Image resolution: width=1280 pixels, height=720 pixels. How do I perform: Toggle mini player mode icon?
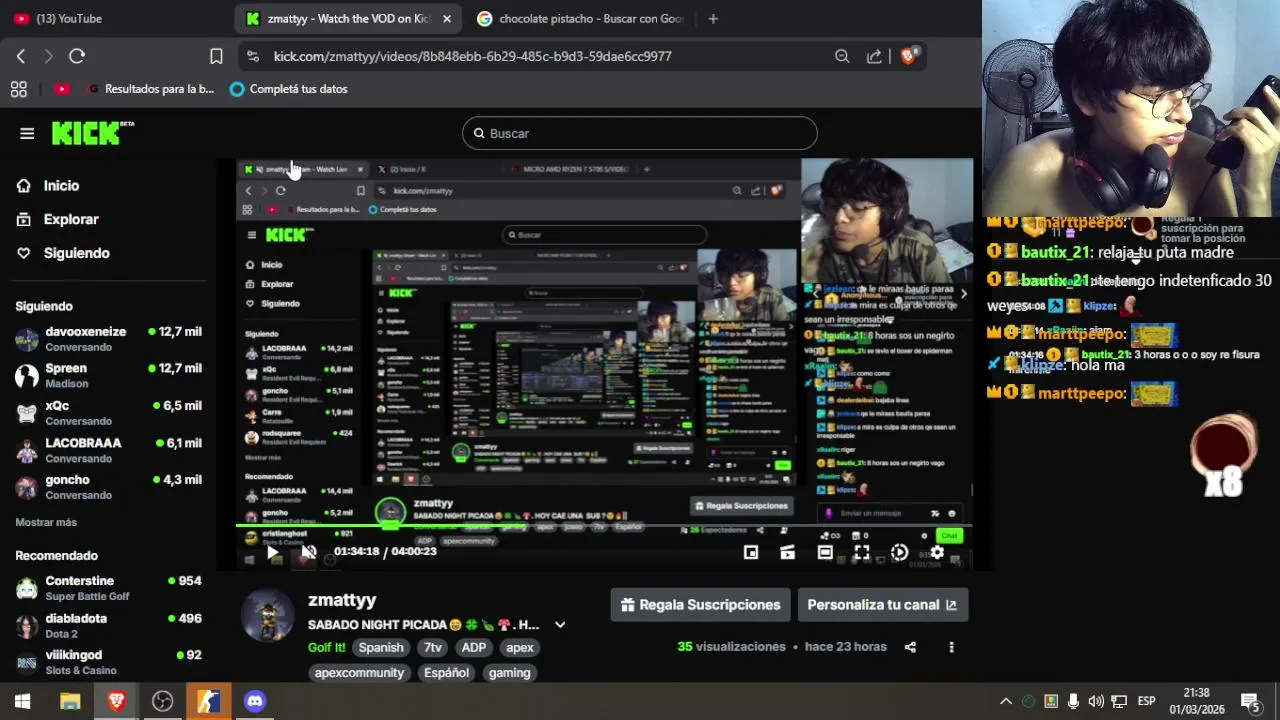click(751, 552)
